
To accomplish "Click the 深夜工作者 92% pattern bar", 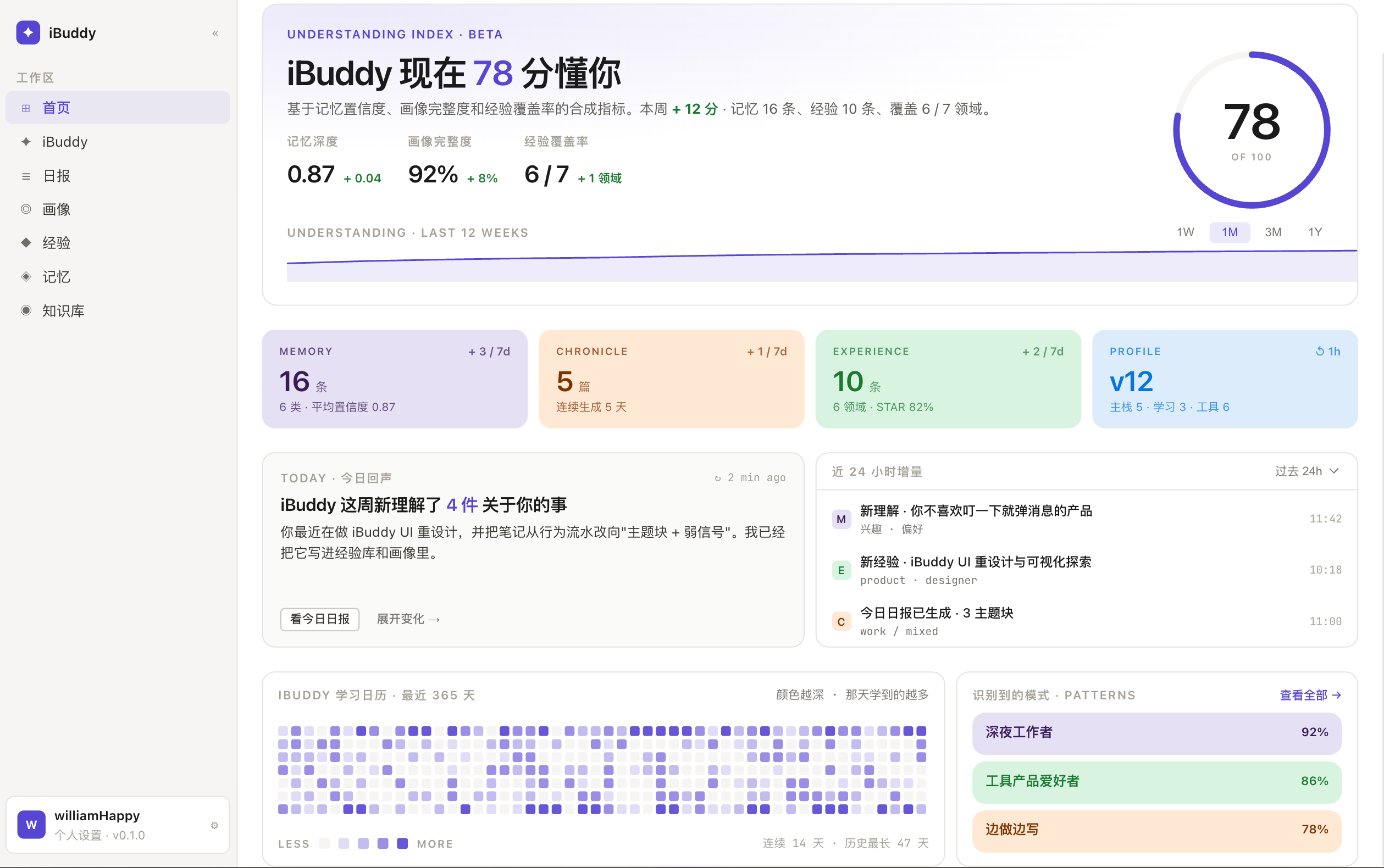I will tap(1156, 733).
